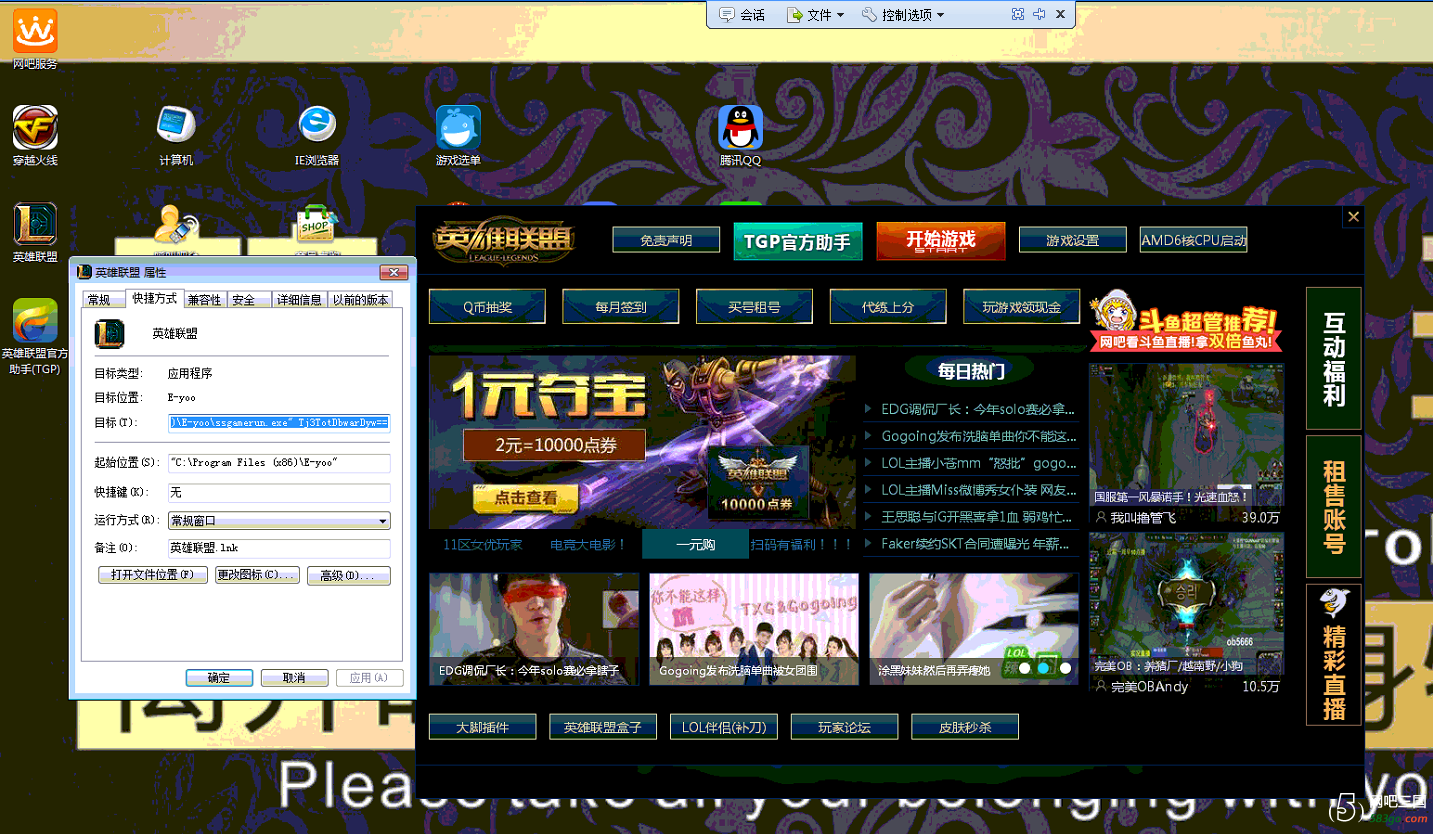Switch to the 以前的版本 tab
The width and height of the screenshot is (1433, 834).
[360, 300]
